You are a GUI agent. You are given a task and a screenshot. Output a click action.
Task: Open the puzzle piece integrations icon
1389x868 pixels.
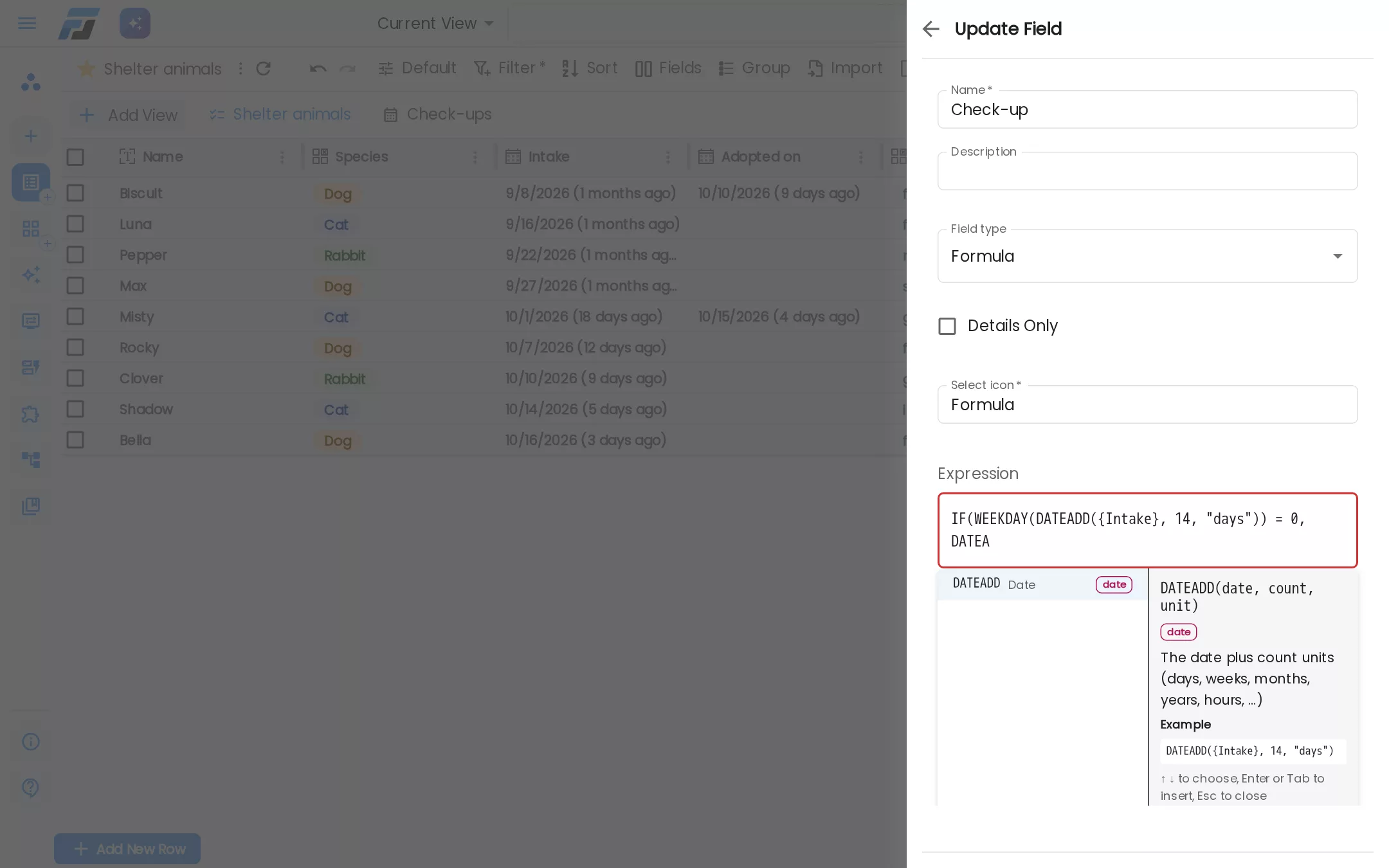pos(30,413)
